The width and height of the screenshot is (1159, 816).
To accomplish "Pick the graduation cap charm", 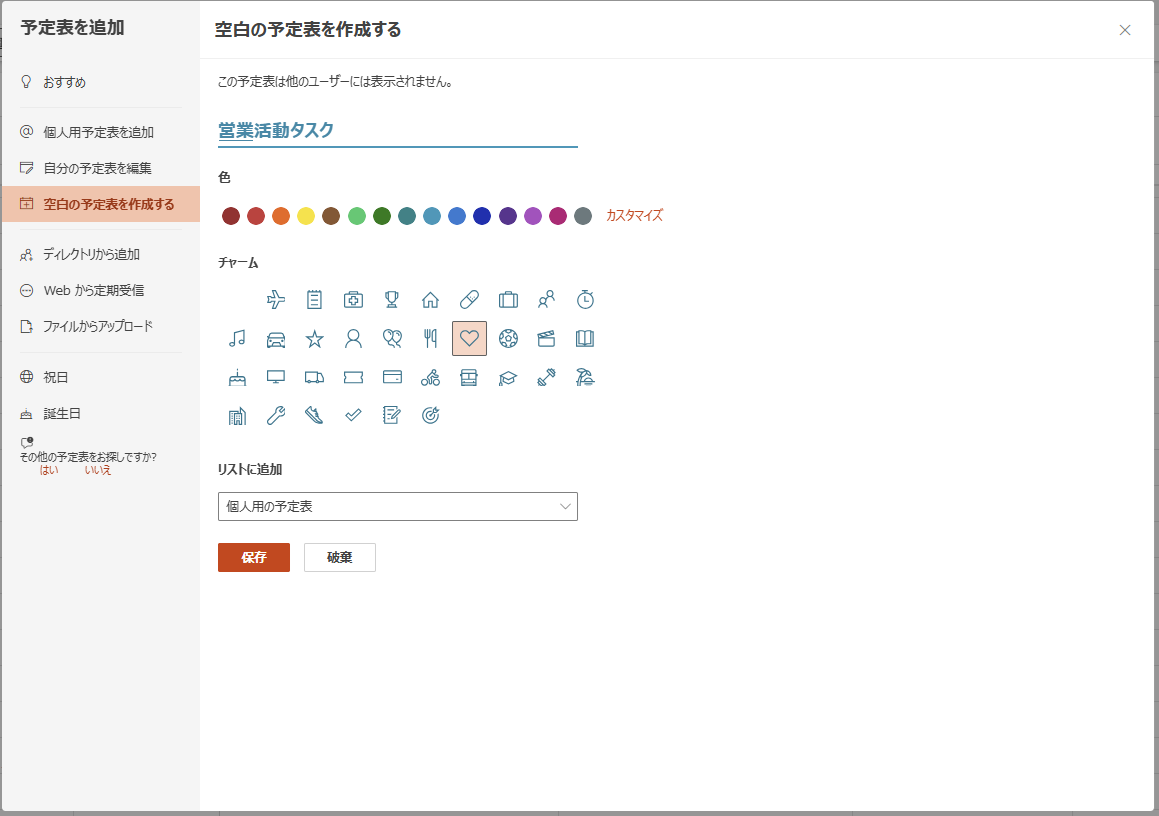I will [508, 377].
